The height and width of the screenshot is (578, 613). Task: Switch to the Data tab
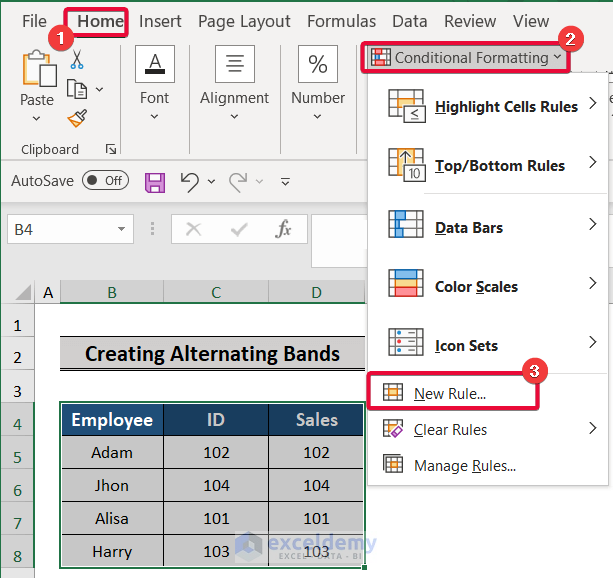pyautogui.click(x=410, y=21)
